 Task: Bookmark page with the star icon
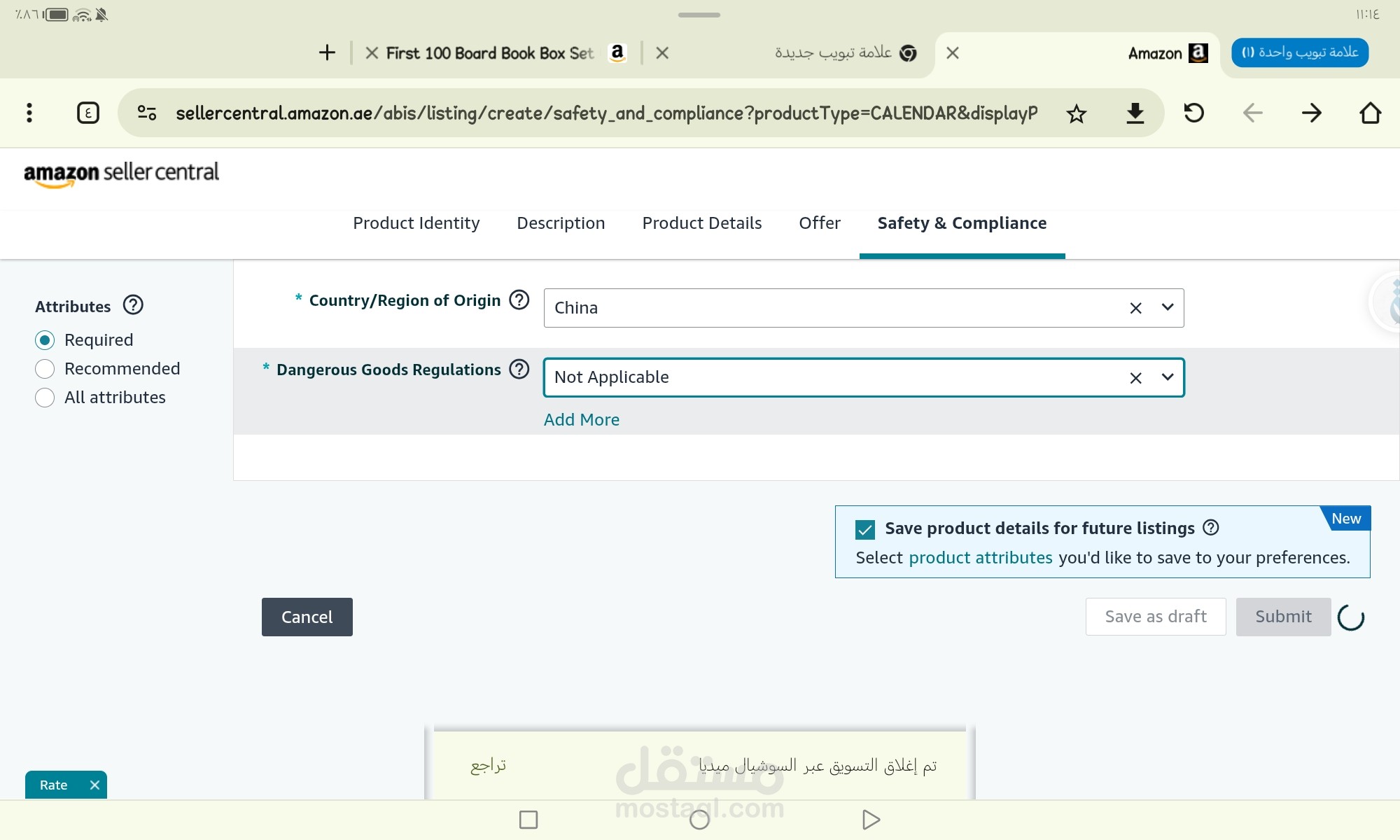click(1076, 113)
